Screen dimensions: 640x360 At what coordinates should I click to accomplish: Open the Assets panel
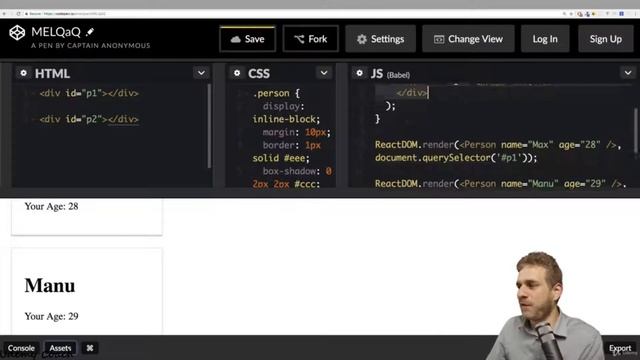pos(60,348)
